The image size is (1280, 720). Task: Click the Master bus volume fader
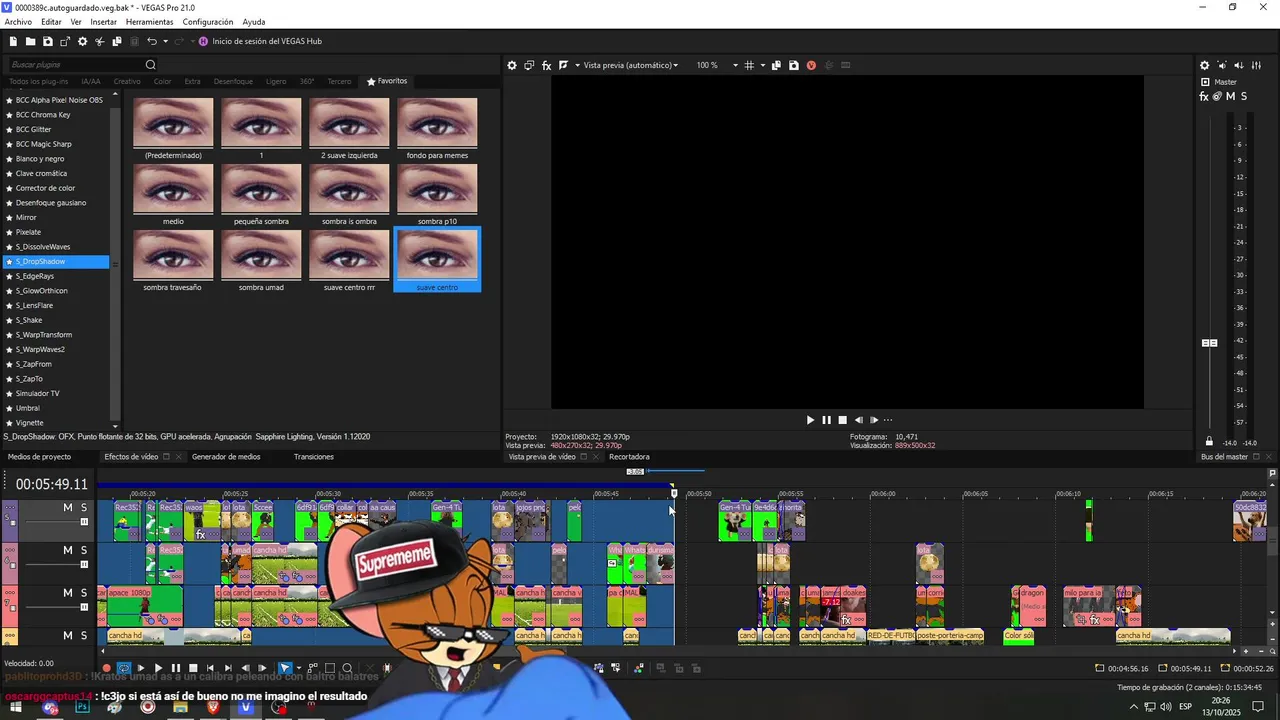coord(1209,343)
